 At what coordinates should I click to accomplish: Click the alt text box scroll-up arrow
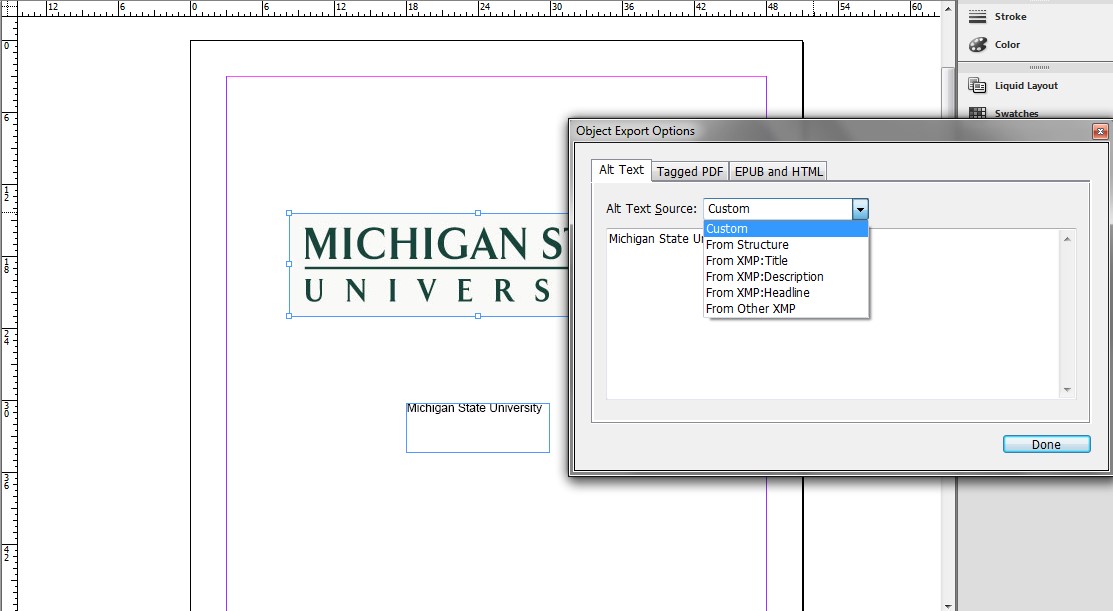[1067, 239]
